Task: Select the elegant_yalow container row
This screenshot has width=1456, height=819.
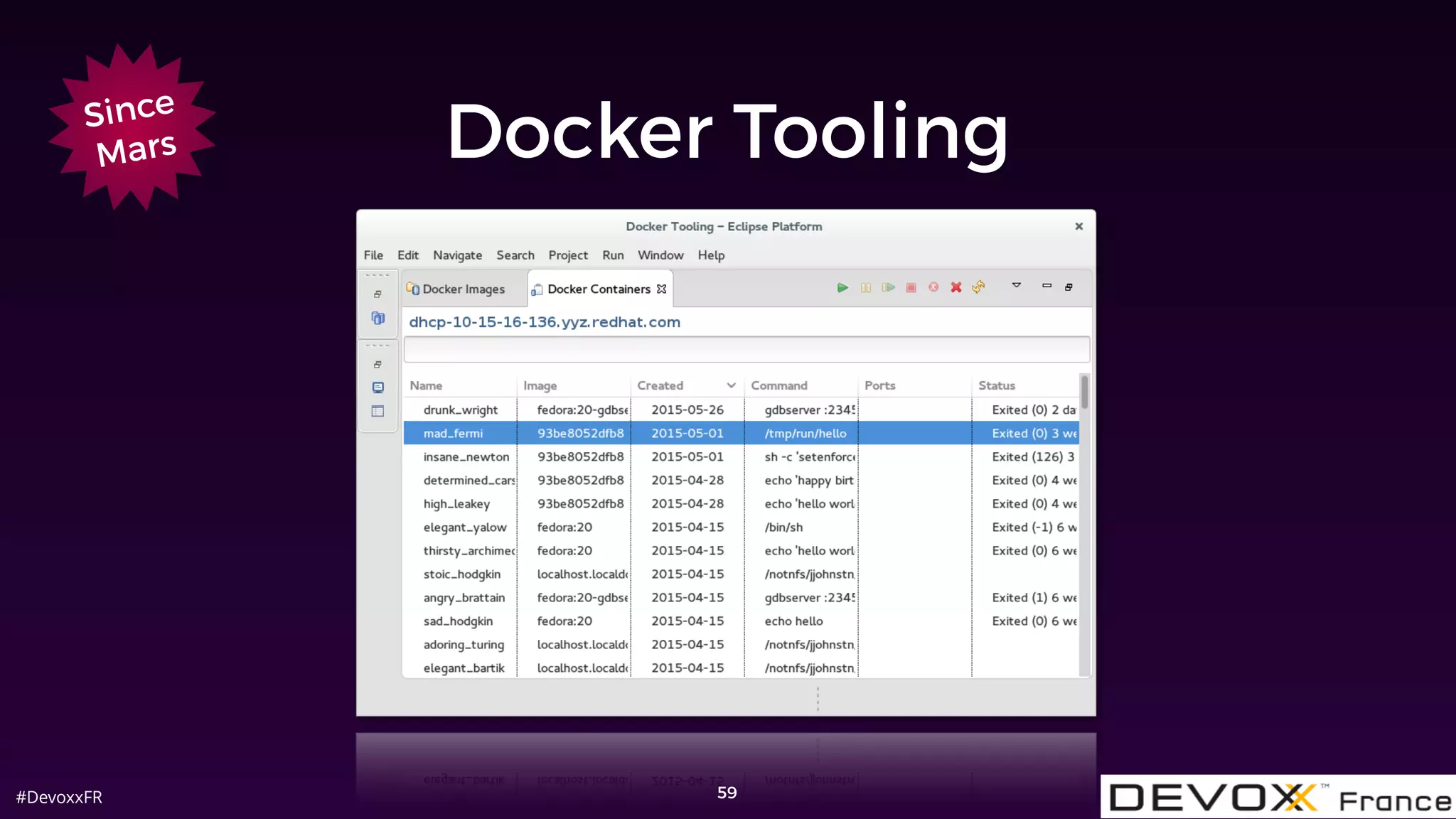Action: coord(742,527)
